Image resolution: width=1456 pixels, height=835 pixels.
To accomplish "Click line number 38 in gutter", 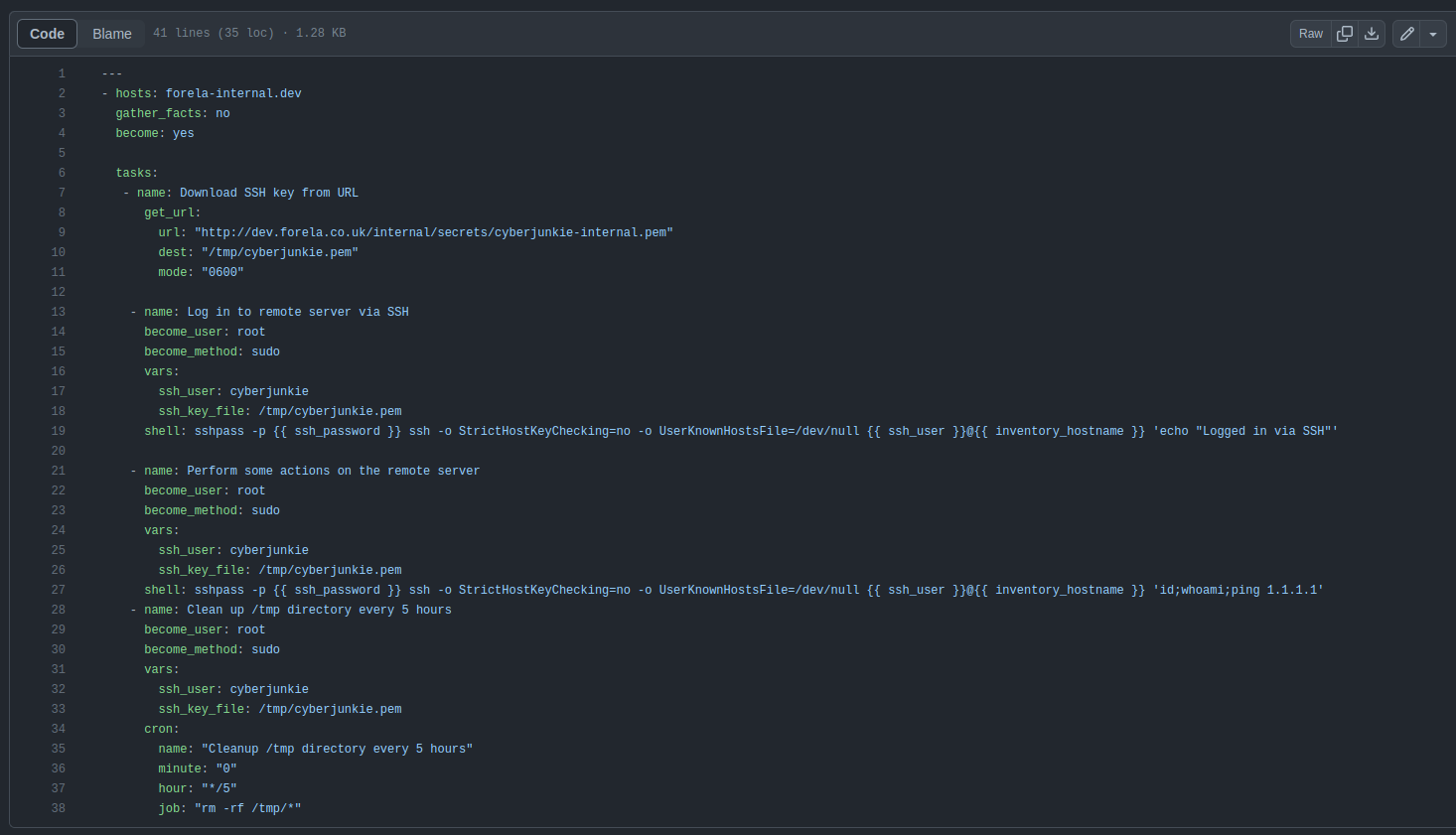I will (59, 808).
